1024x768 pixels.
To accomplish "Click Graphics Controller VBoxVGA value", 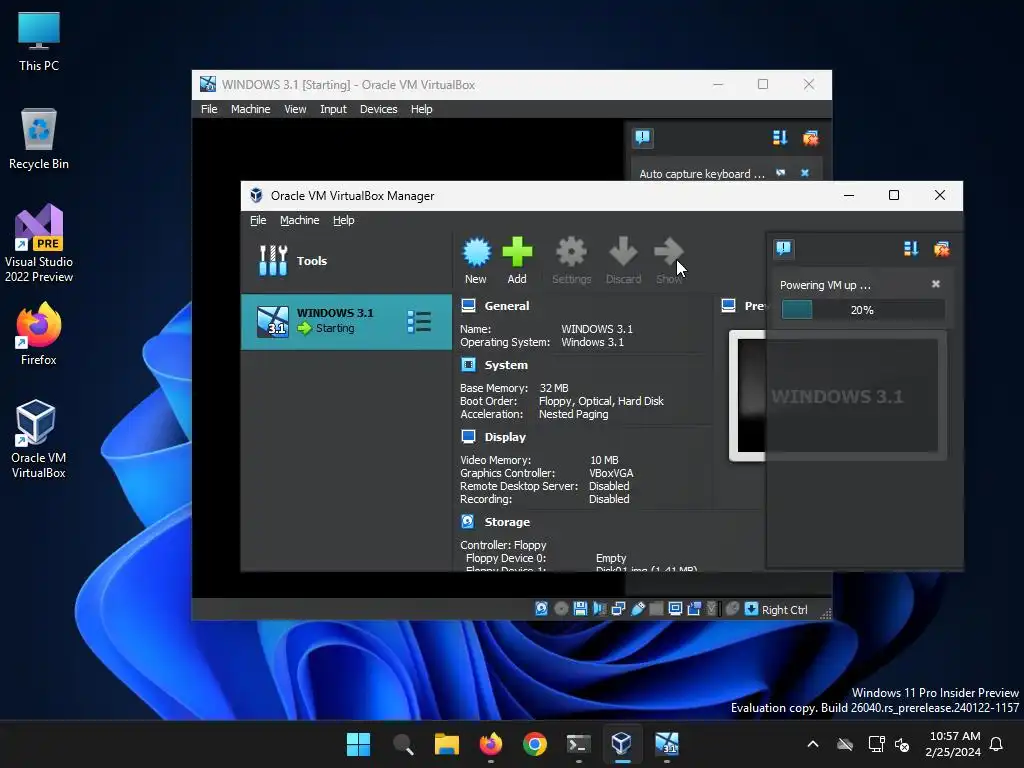I will (x=611, y=473).
